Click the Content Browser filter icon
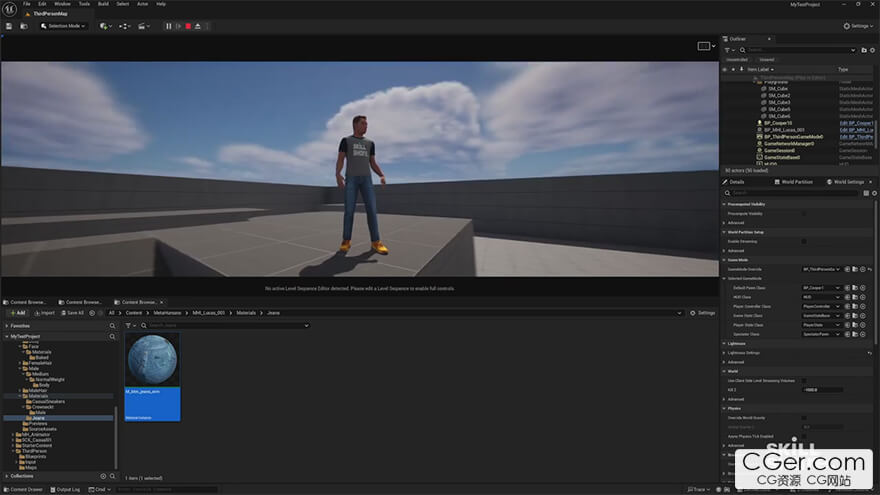Screen dimensions: 880x495 point(130,325)
